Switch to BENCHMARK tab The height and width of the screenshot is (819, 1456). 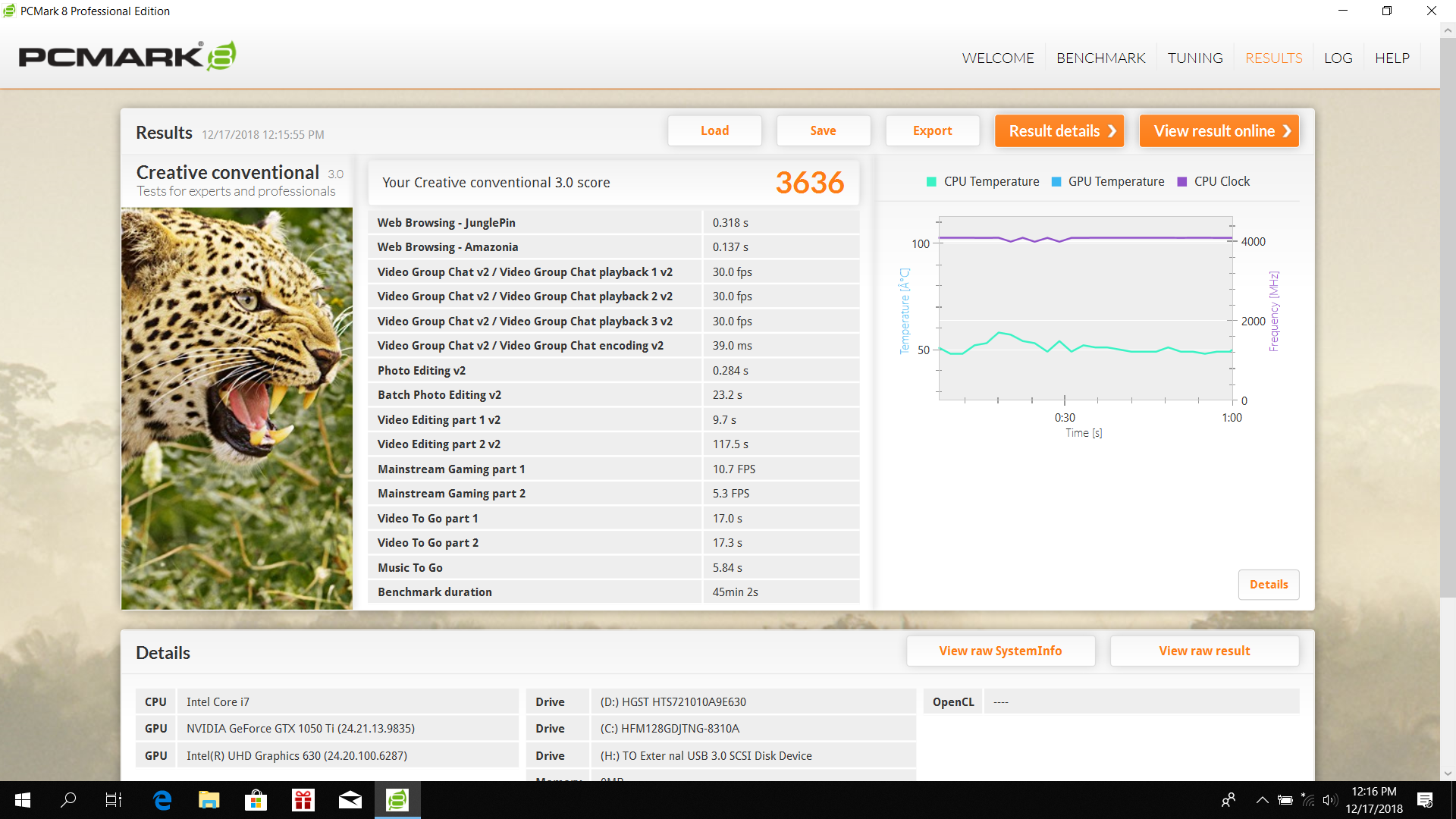point(1101,58)
